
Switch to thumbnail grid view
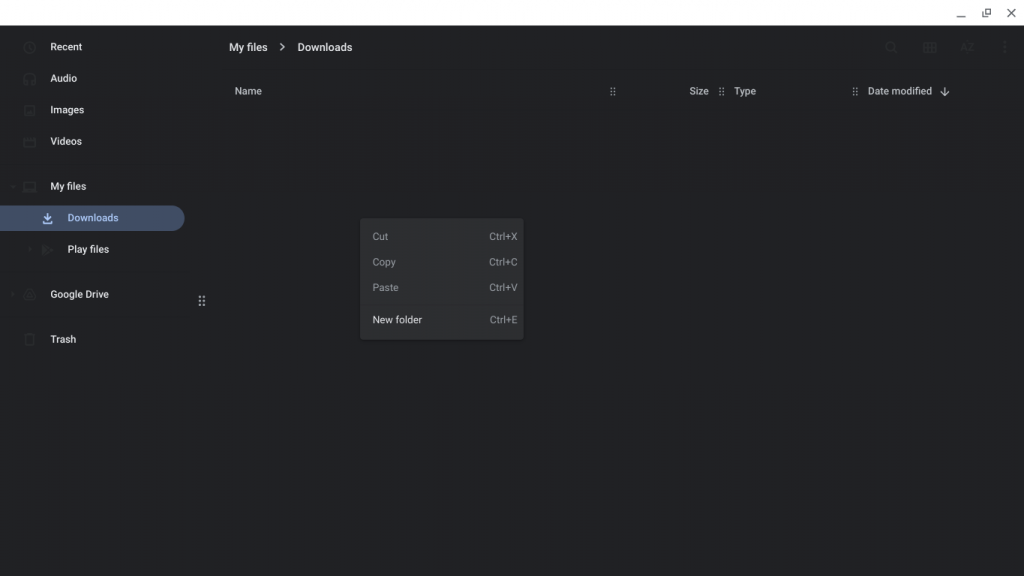point(929,48)
